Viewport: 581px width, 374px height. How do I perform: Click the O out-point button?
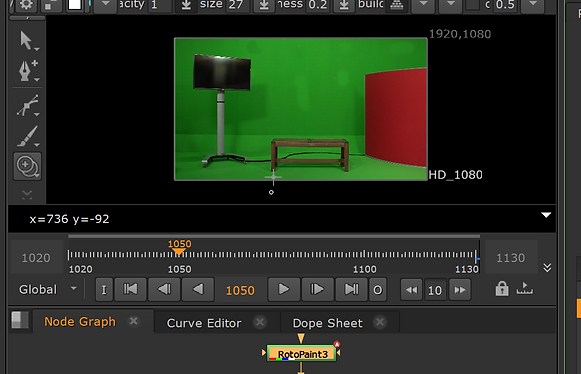378,289
